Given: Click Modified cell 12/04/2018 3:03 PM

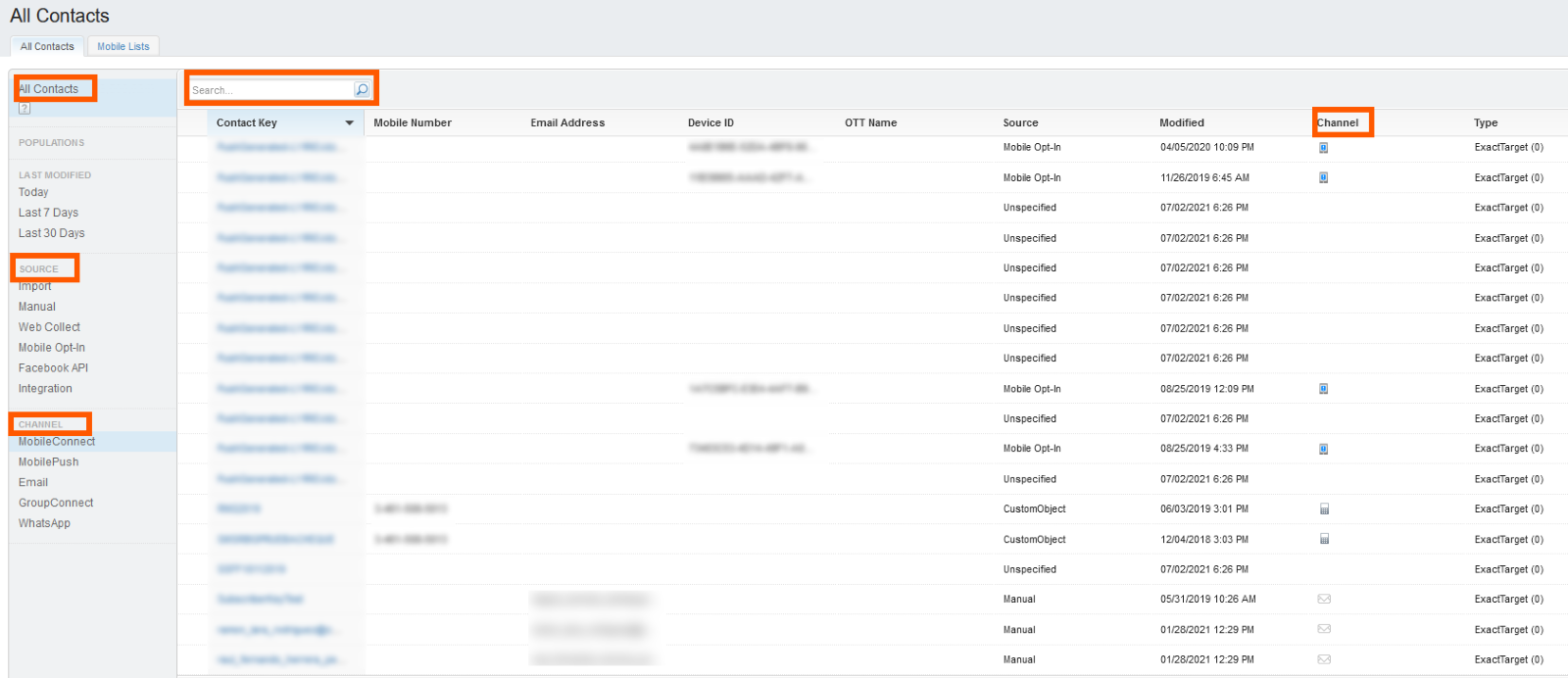Looking at the screenshot, I should click(x=1204, y=540).
